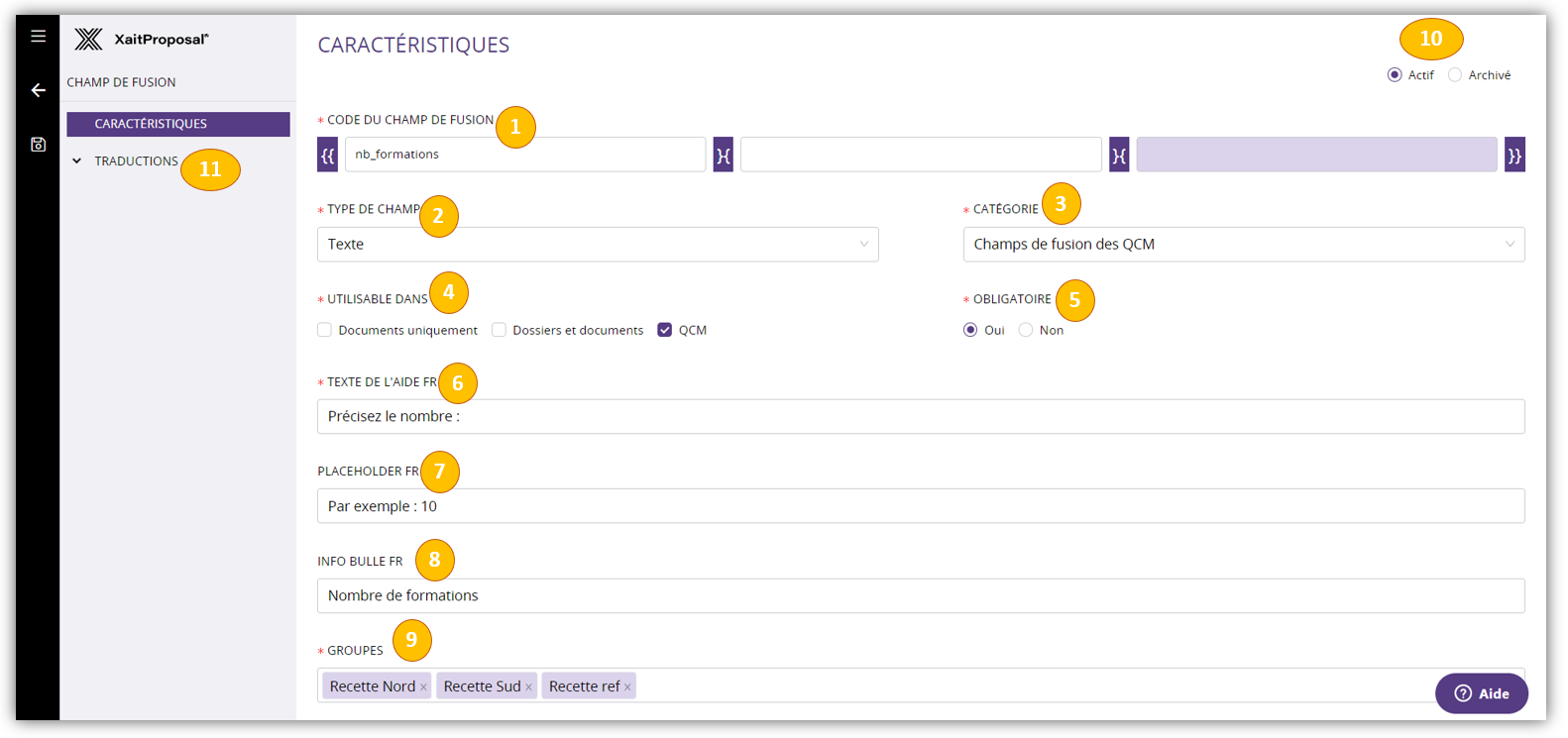
Task: Remove the Recette Nord group tag
Action: point(423,687)
